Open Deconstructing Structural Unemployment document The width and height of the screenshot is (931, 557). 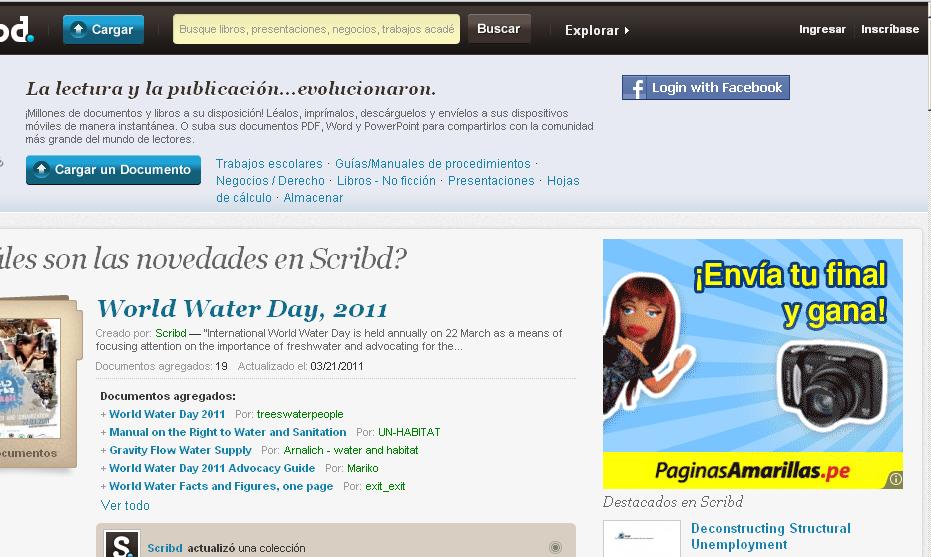pos(770,536)
